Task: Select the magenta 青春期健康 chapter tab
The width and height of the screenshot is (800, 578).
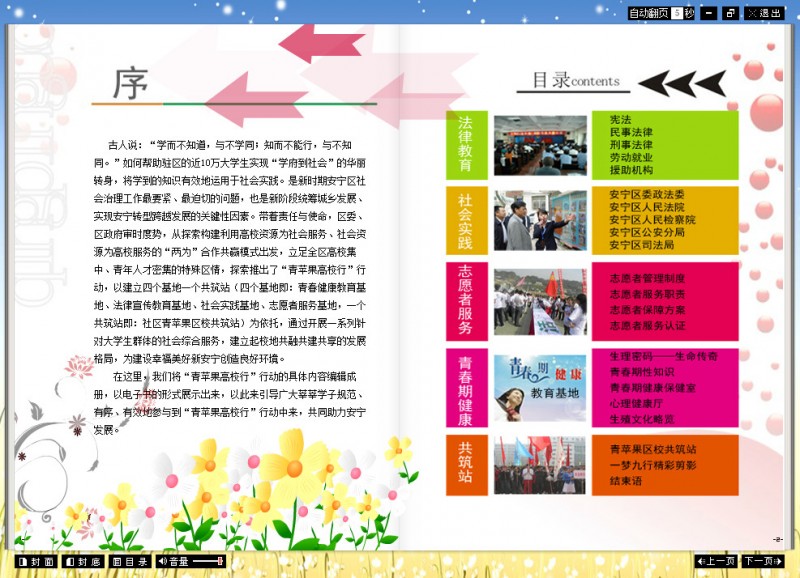Action: click(466, 385)
